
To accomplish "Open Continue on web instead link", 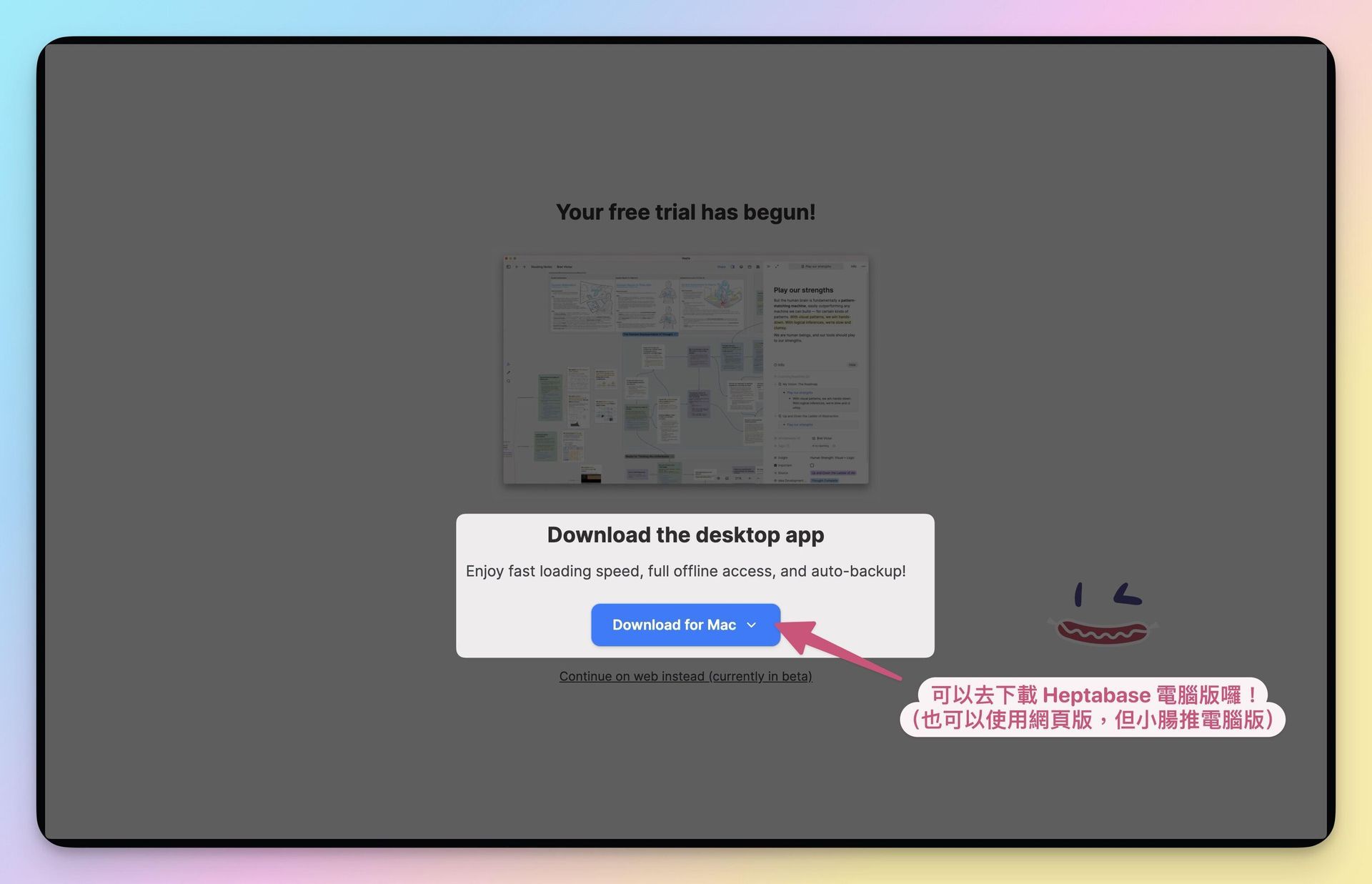I will [x=685, y=676].
